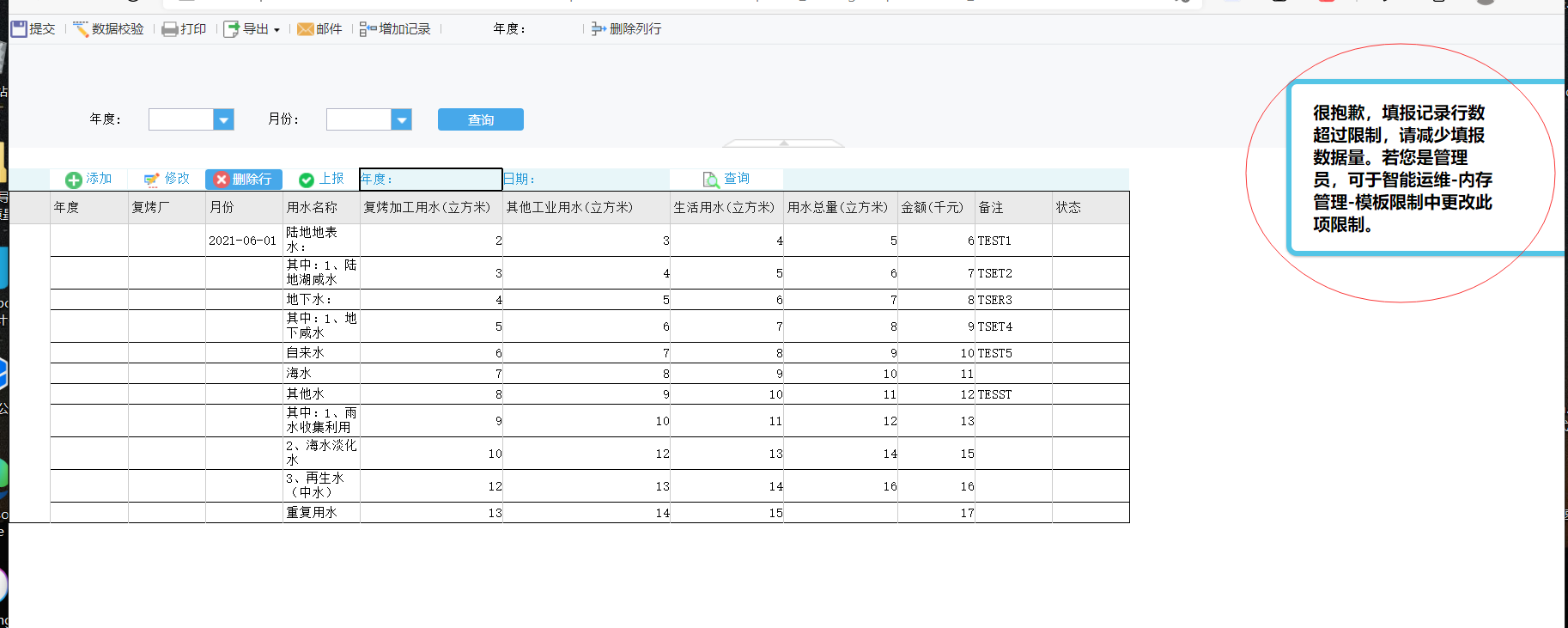Click the 年度 input cell in table toolbar
Viewport: 1568px width, 628px height.
430,179
